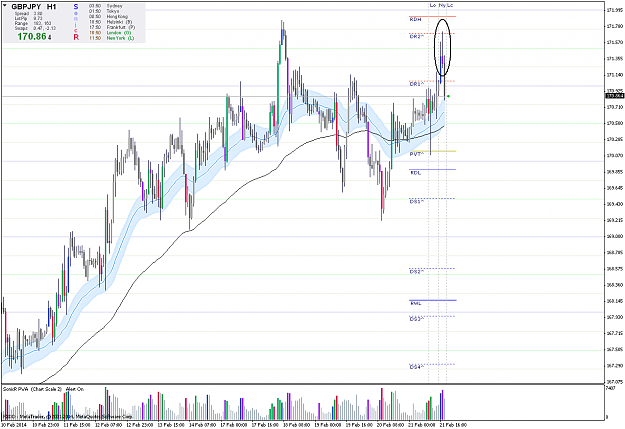Viewport: 625px width, 429px height.
Task: Click the 21 Feb 16:00 label on time axis
Action: pos(453,425)
